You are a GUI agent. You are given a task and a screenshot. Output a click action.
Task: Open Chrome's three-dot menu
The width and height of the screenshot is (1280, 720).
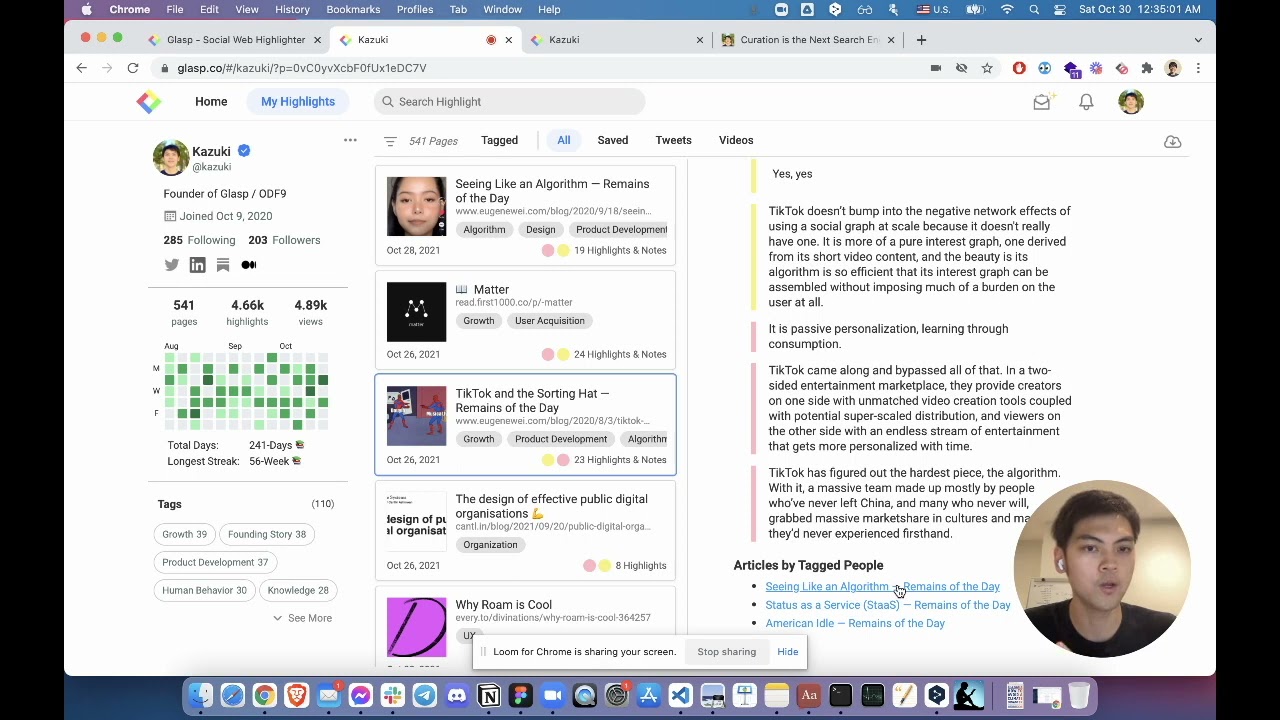point(1198,68)
